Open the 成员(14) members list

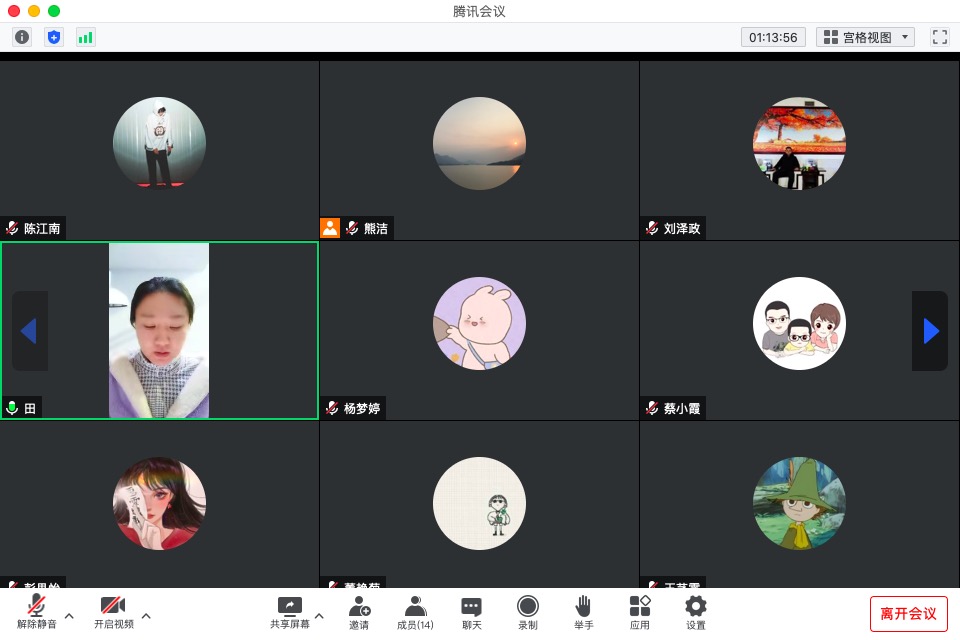(x=415, y=612)
